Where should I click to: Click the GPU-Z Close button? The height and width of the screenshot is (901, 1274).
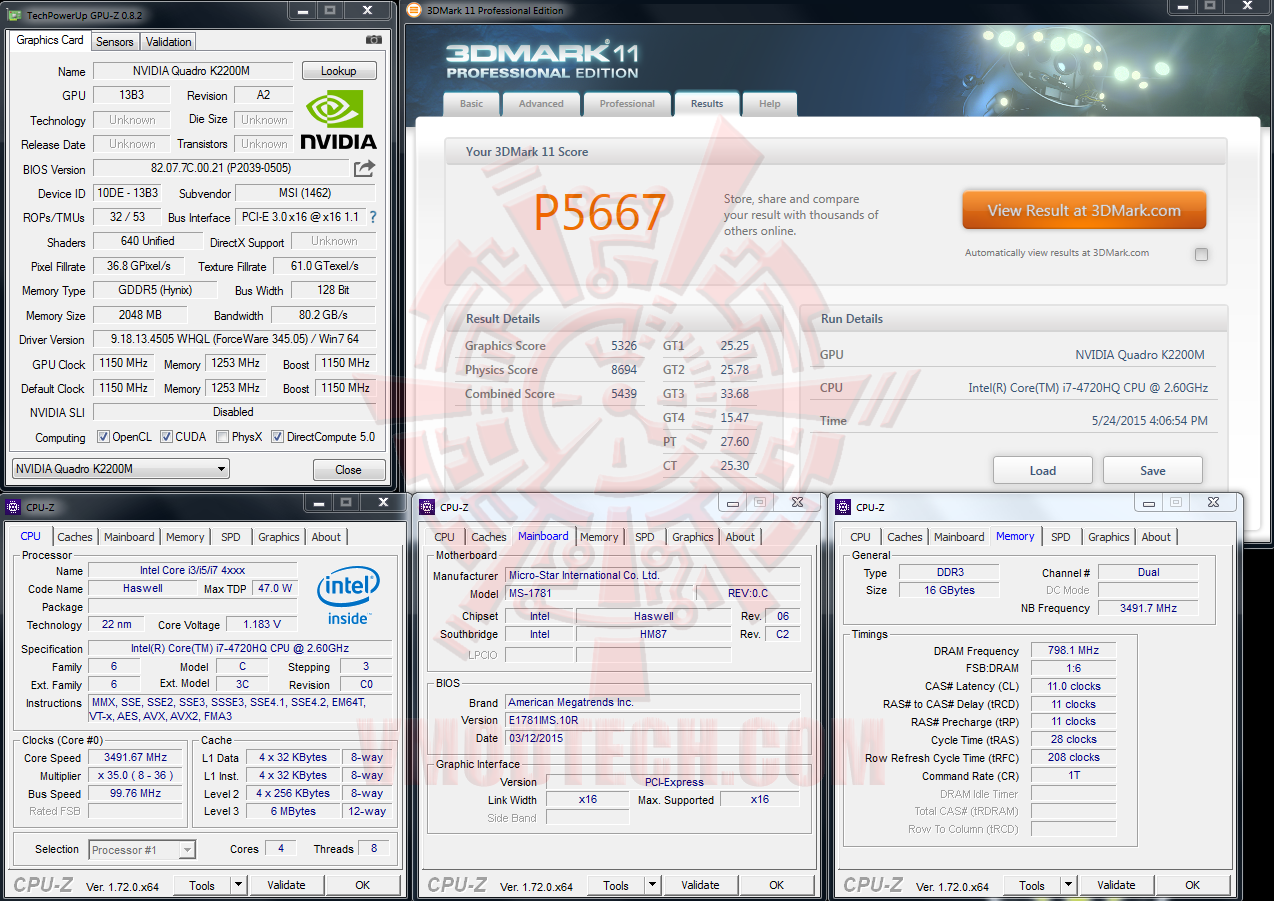348,469
